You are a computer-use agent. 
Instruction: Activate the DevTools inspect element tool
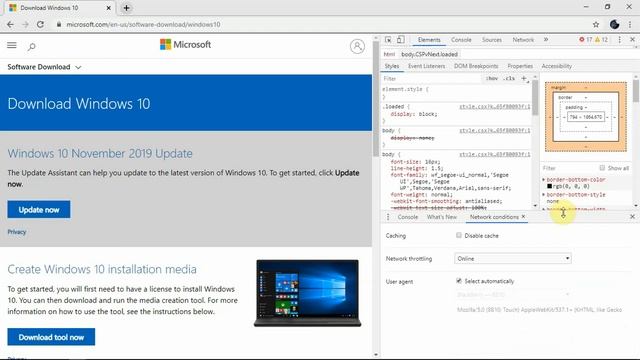(x=388, y=40)
